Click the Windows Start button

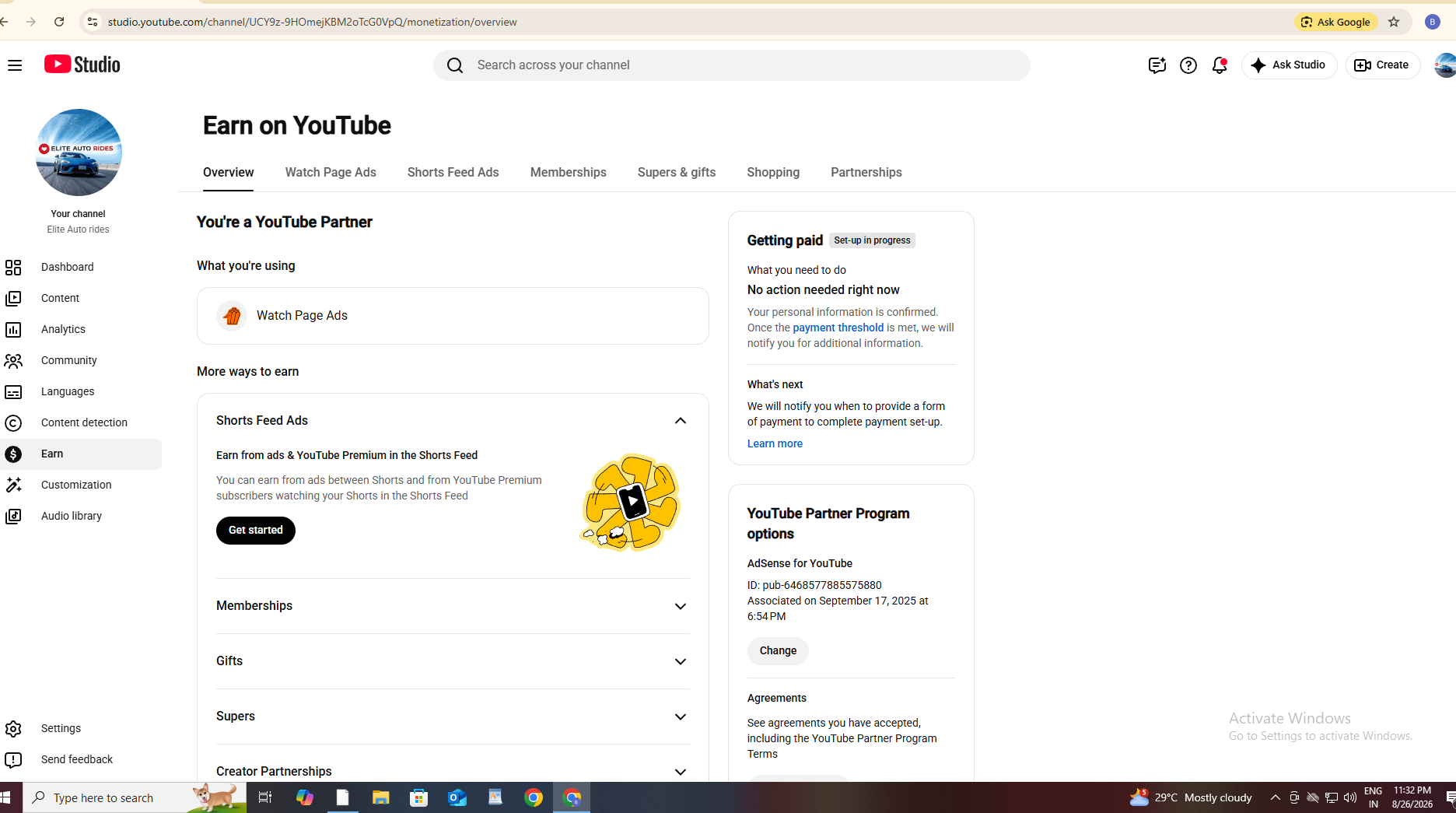click(x=6, y=797)
